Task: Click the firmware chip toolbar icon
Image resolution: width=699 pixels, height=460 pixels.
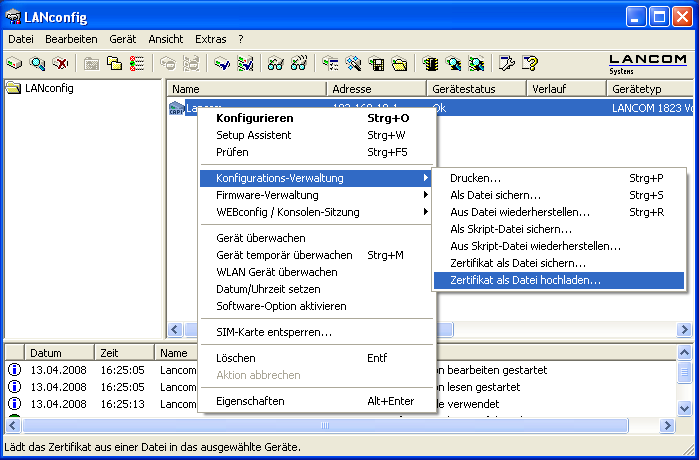Action: coord(431,63)
